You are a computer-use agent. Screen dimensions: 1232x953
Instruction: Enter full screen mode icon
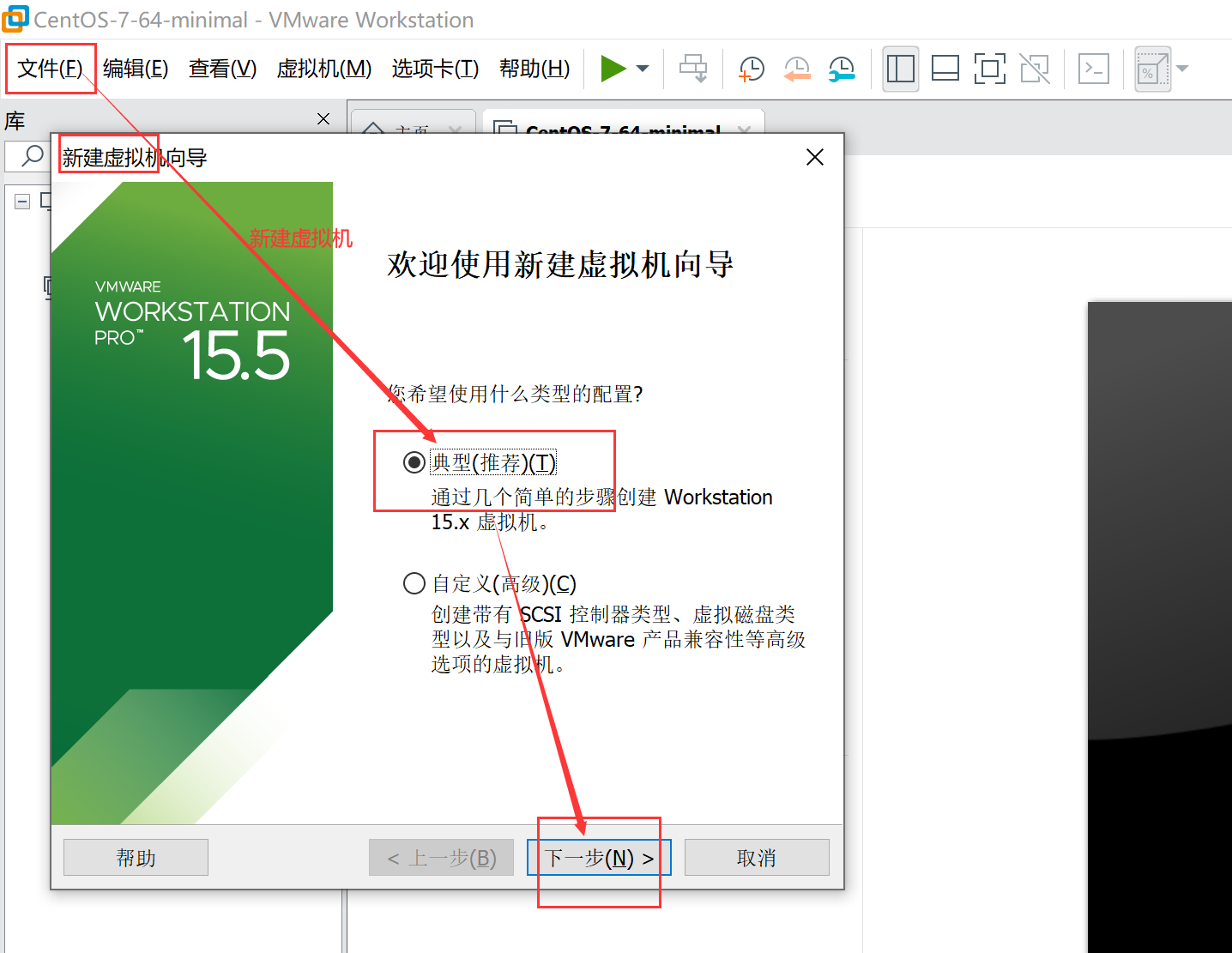[x=990, y=69]
